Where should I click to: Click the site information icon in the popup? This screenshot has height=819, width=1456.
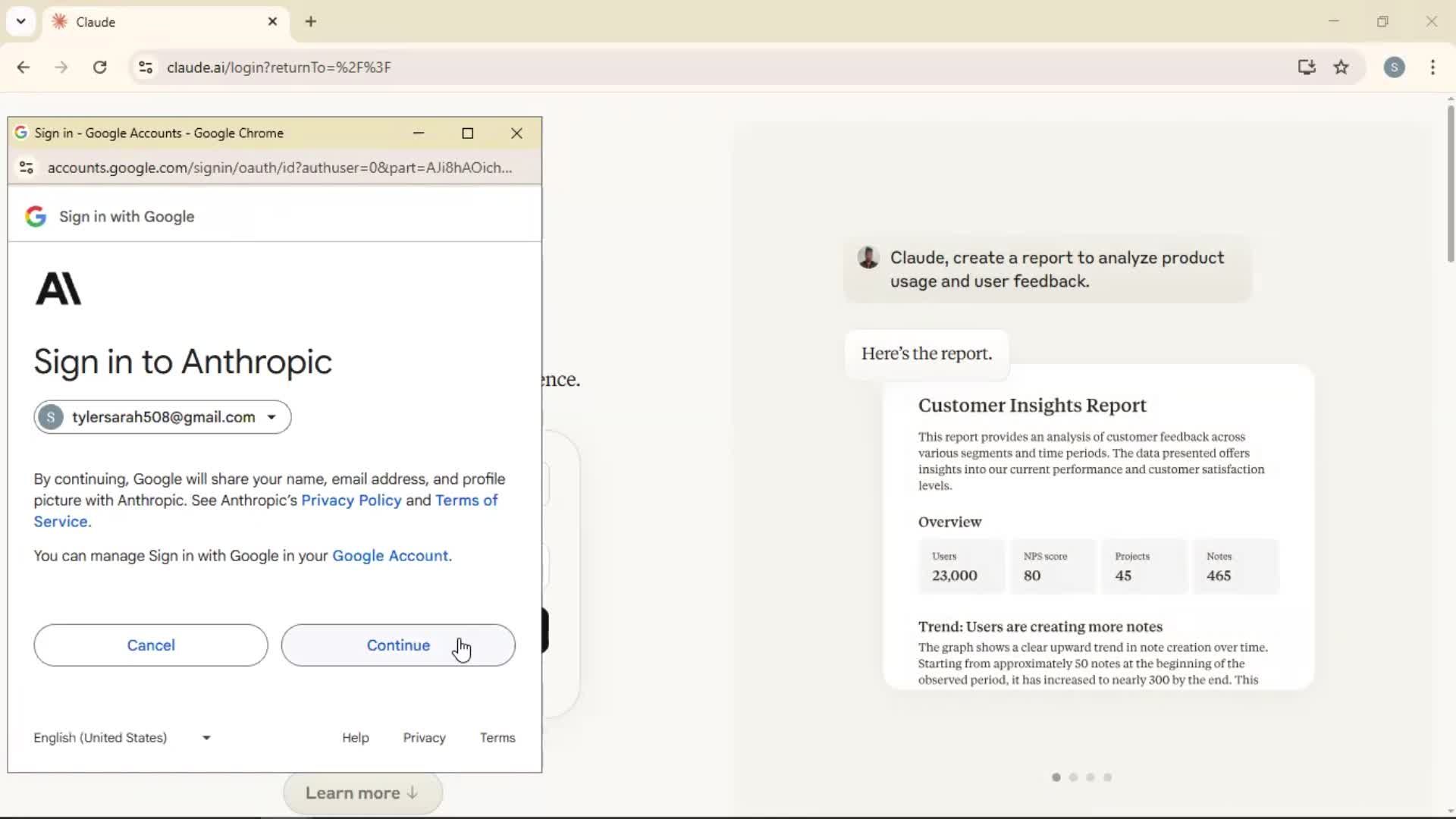point(26,168)
